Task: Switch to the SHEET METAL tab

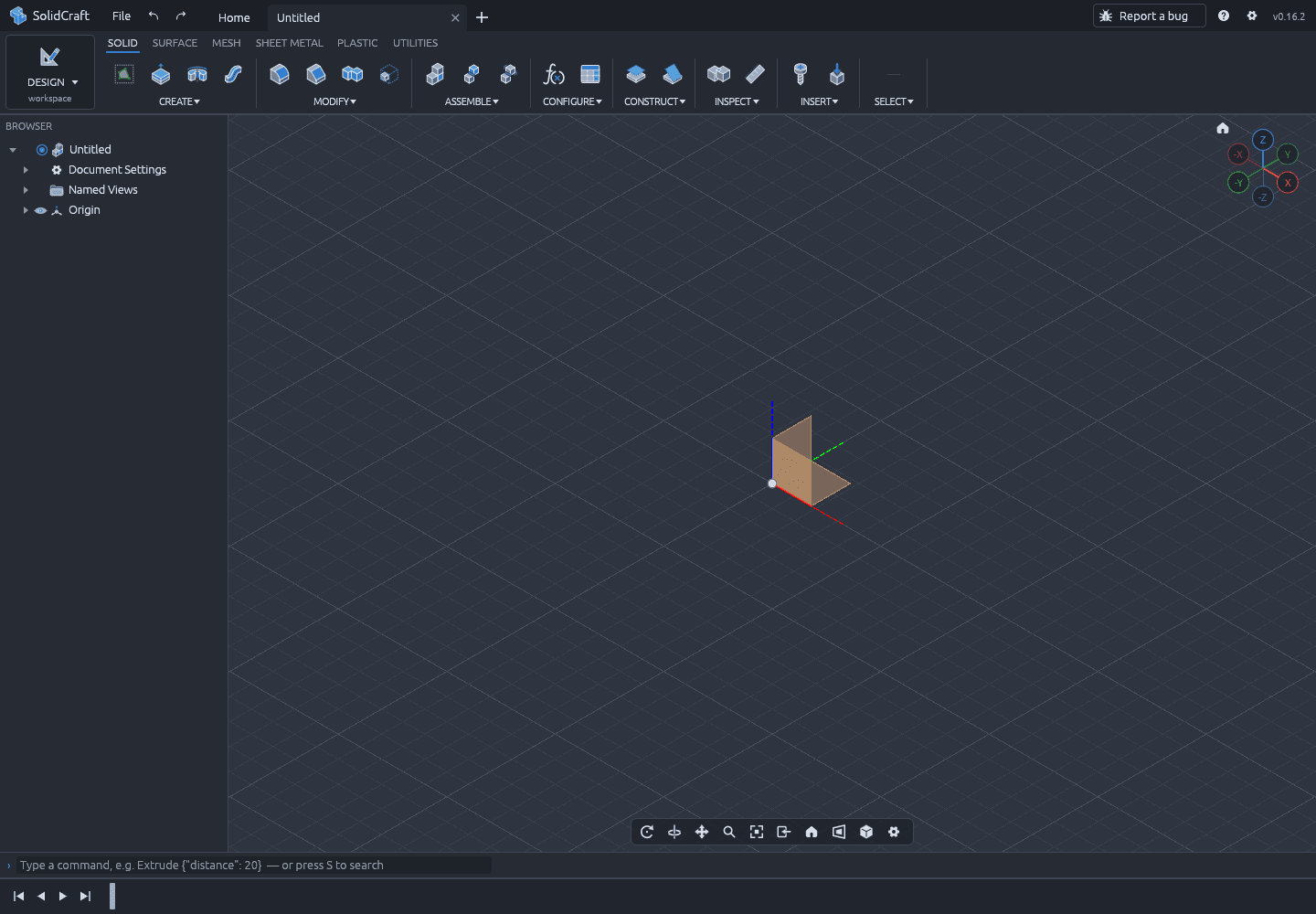Action: tap(290, 43)
